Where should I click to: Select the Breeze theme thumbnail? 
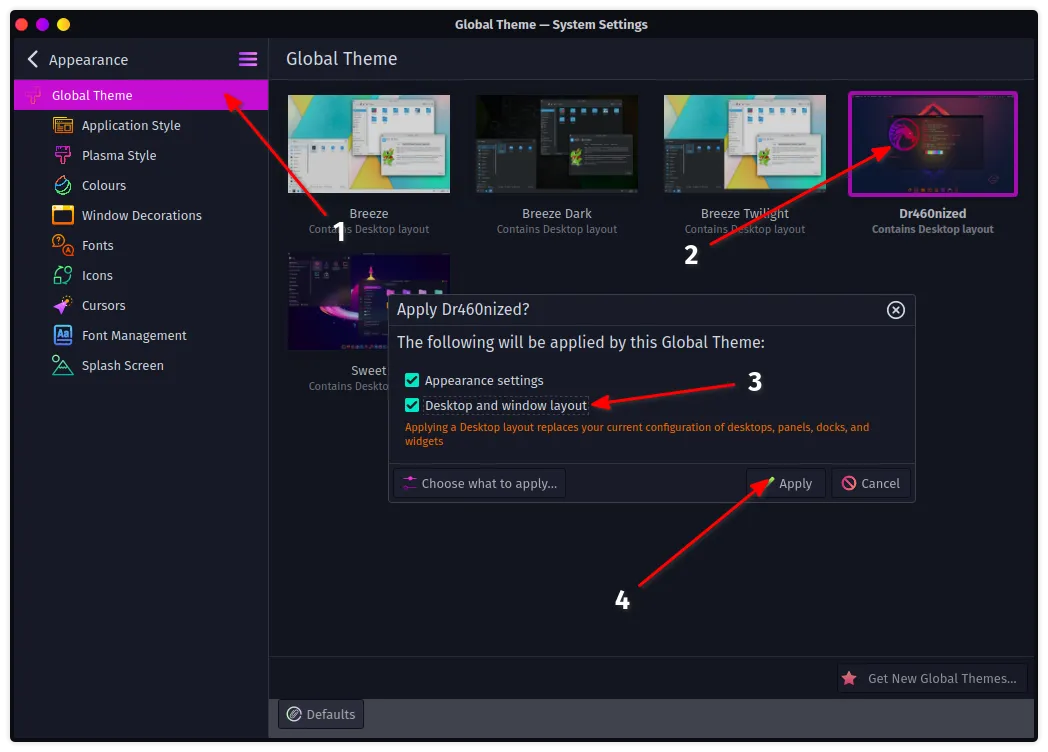click(x=369, y=144)
